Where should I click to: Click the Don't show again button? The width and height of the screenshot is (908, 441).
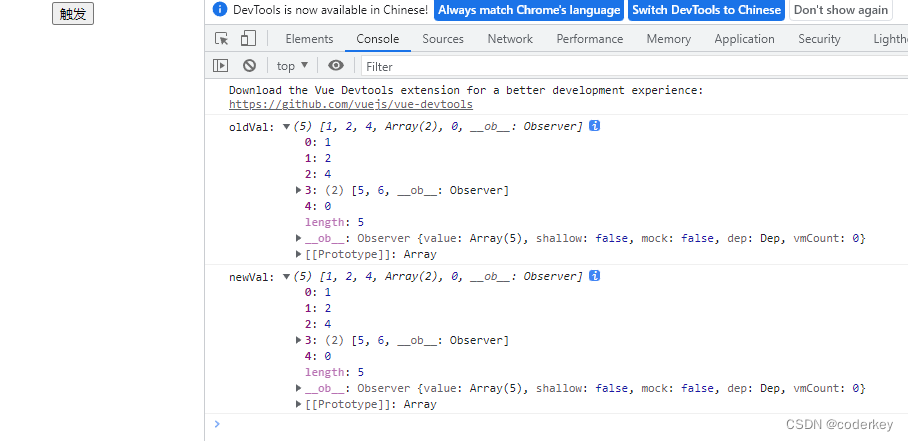[841, 10]
